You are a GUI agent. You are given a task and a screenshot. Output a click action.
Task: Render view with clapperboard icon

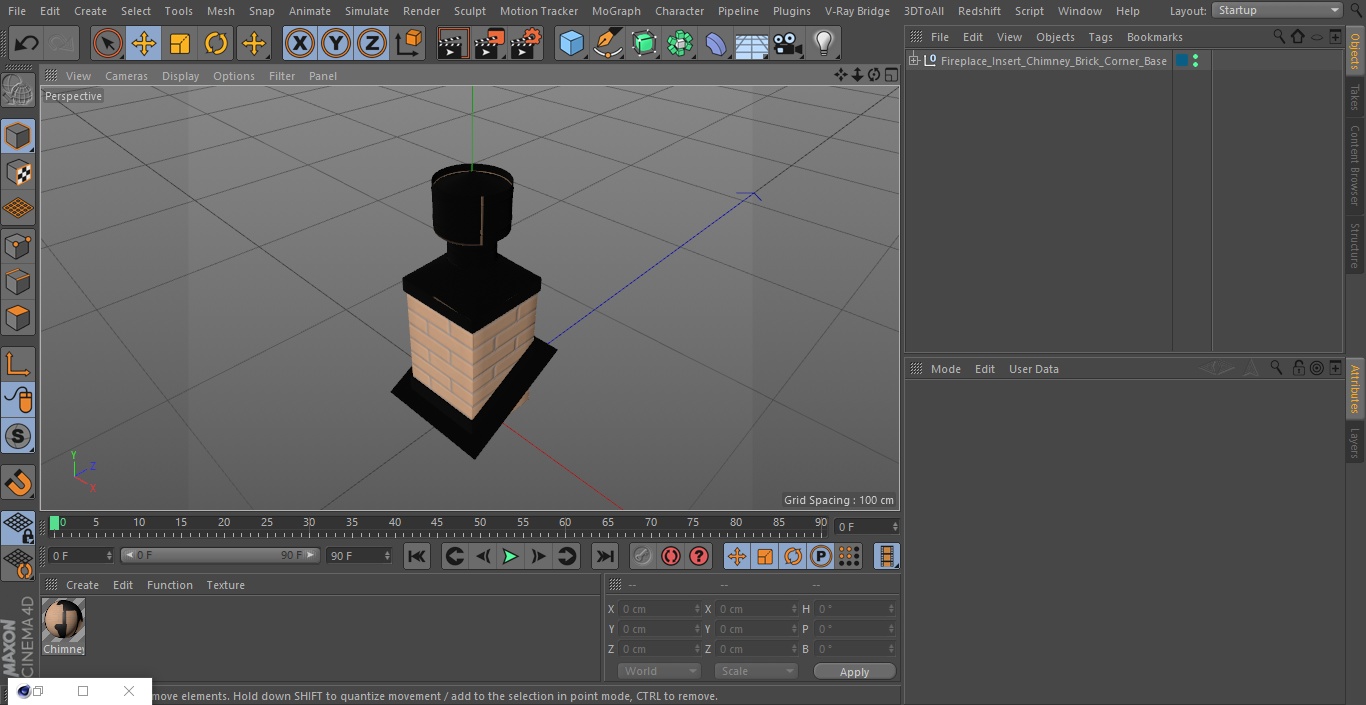(x=453, y=43)
